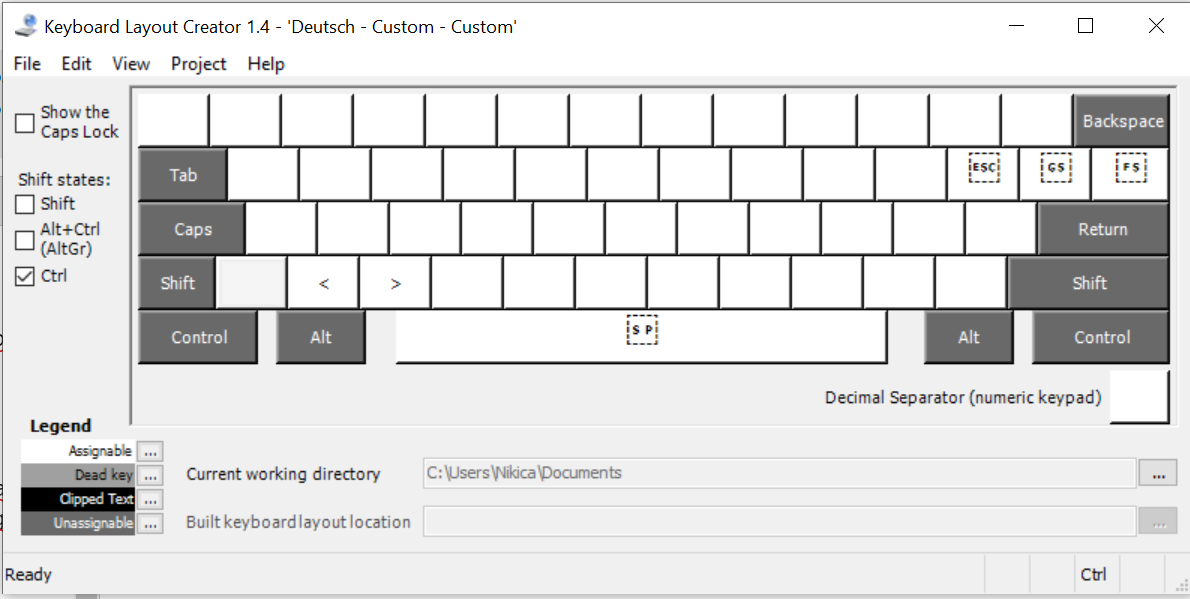
Task: Change the Dead key legend color
Action: (x=150, y=476)
